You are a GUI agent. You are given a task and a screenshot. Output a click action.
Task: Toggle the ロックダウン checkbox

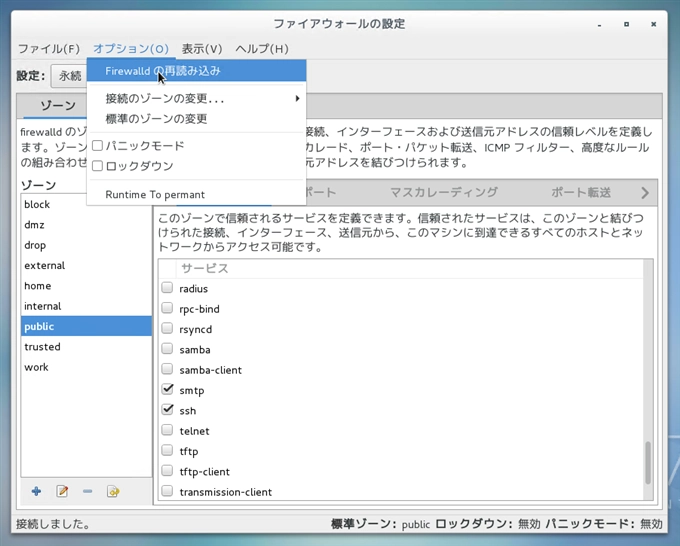98,166
